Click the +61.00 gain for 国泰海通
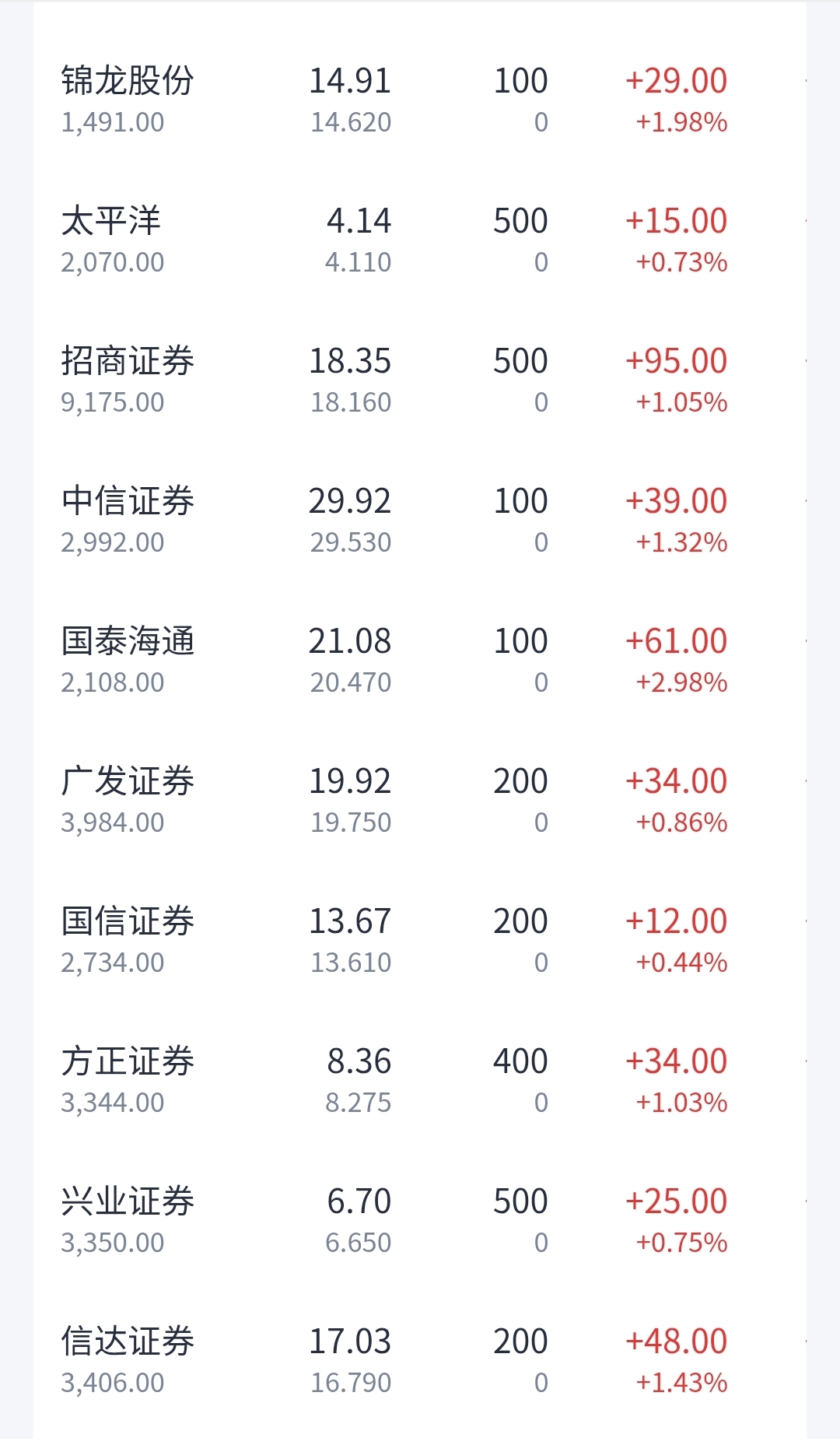The height and width of the screenshot is (1452, 840). click(x=676, y=641)
